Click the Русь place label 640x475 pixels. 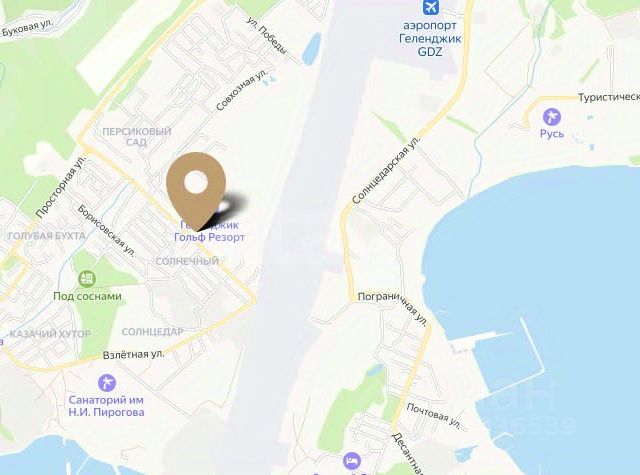(552, 133)
